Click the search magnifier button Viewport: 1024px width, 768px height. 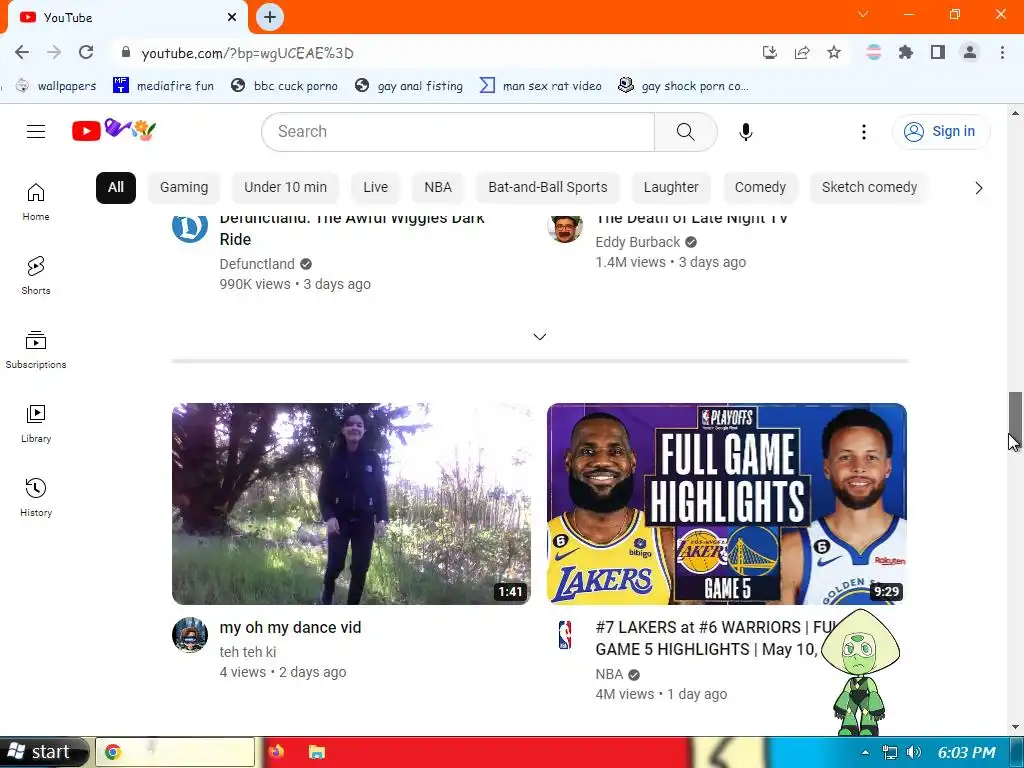pos(685,132)
